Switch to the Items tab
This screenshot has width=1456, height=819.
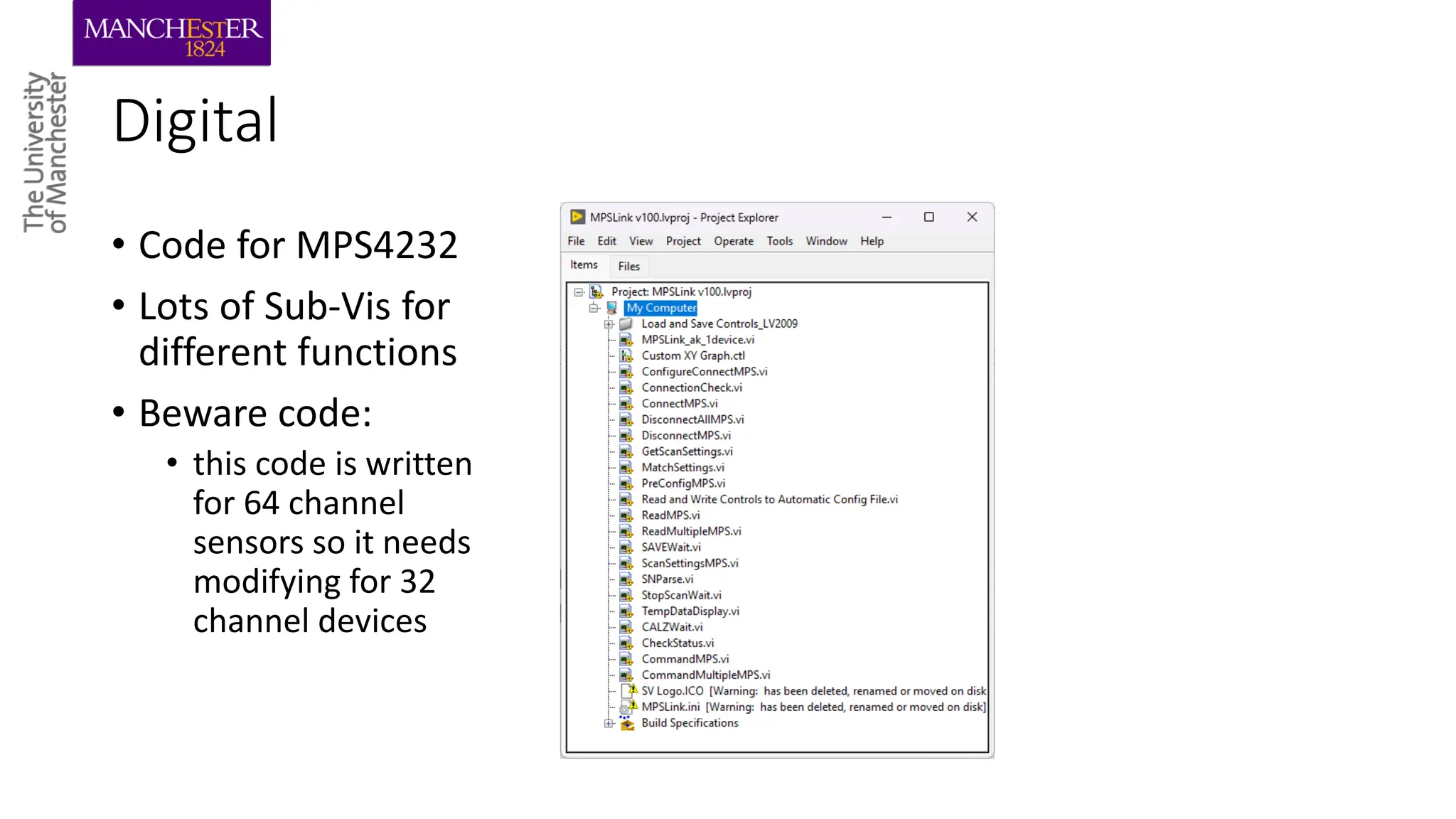point(584,264)
